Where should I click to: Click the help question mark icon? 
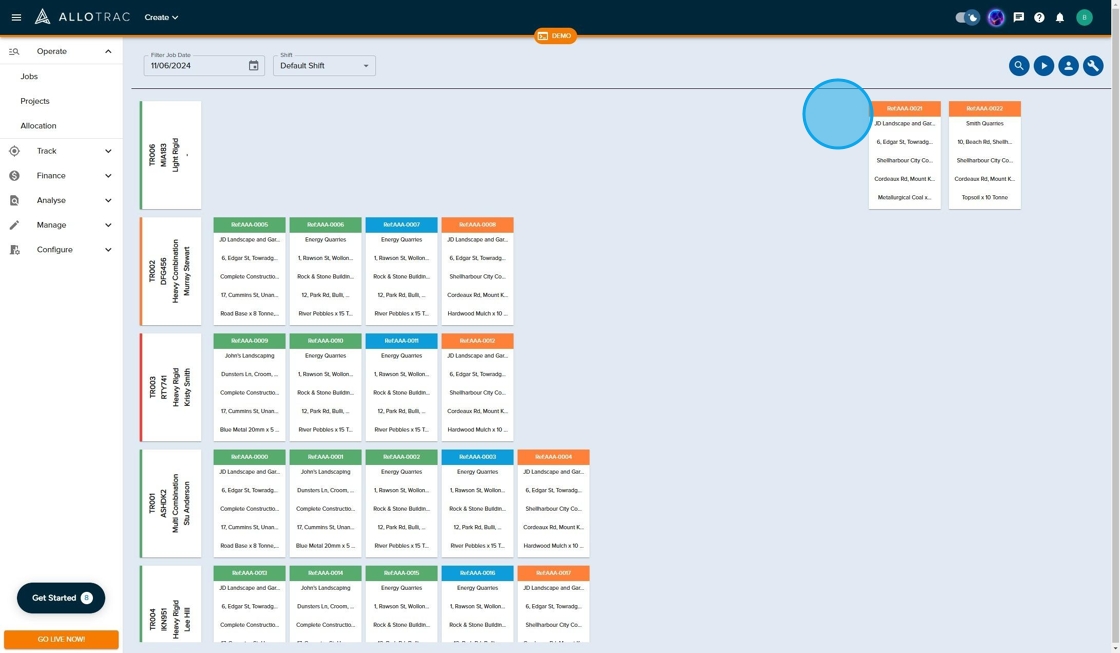tap(1039, 17)
